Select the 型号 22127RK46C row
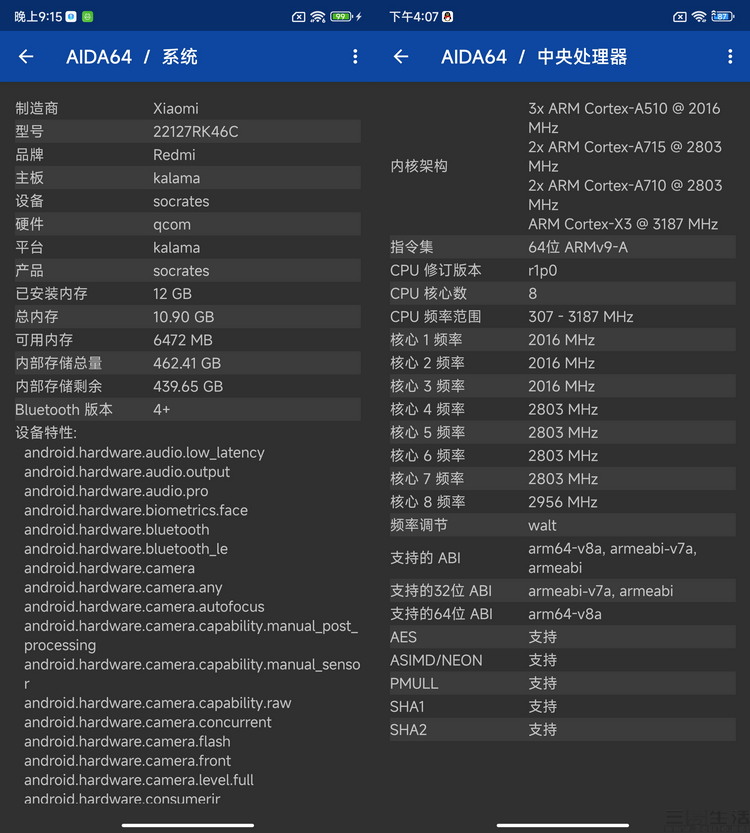 tap(188, 131)
